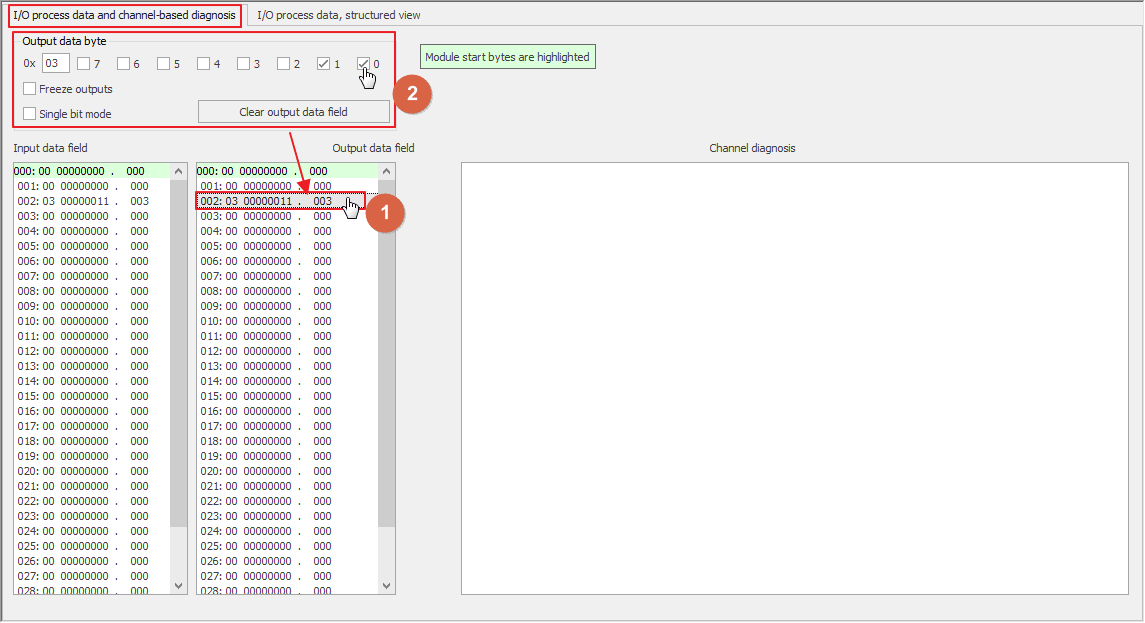The image size is (1145, 623).
Task: Click input data field scroll down arrow
Action: (179, 586)
